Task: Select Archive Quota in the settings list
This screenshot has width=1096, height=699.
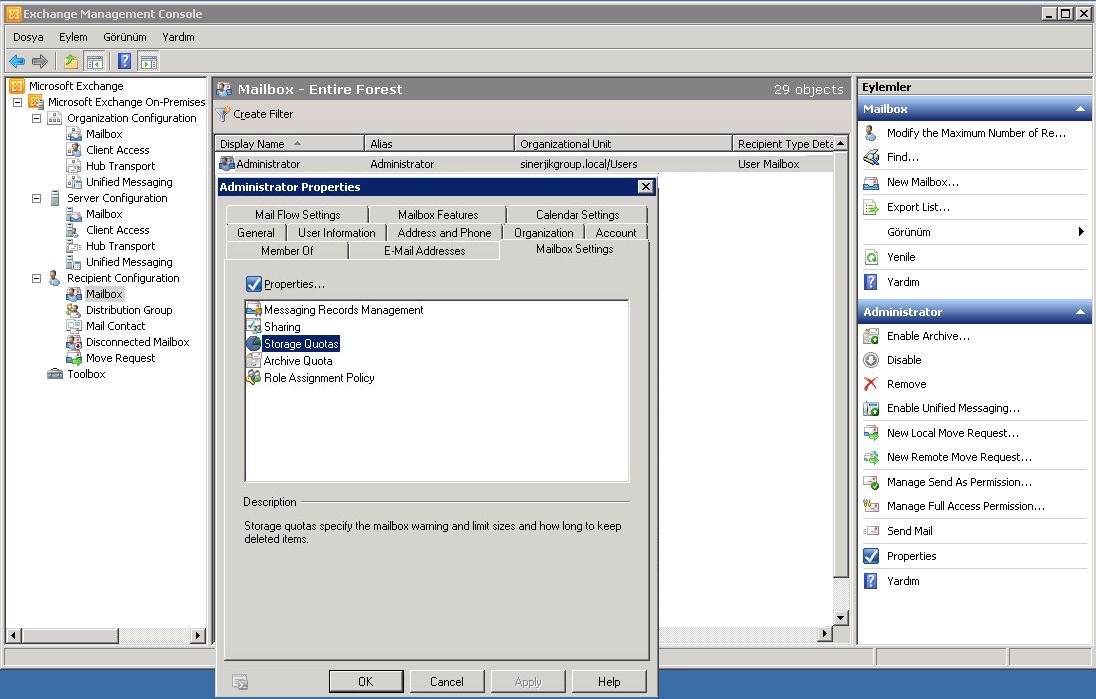Action: point(298,361)
